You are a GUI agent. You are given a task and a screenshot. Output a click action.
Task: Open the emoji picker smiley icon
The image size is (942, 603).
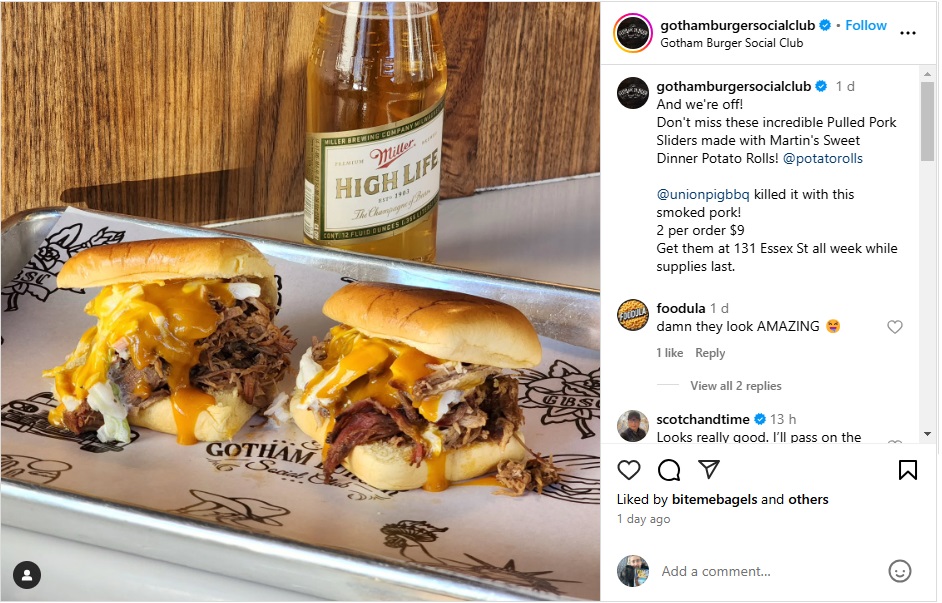899,571
